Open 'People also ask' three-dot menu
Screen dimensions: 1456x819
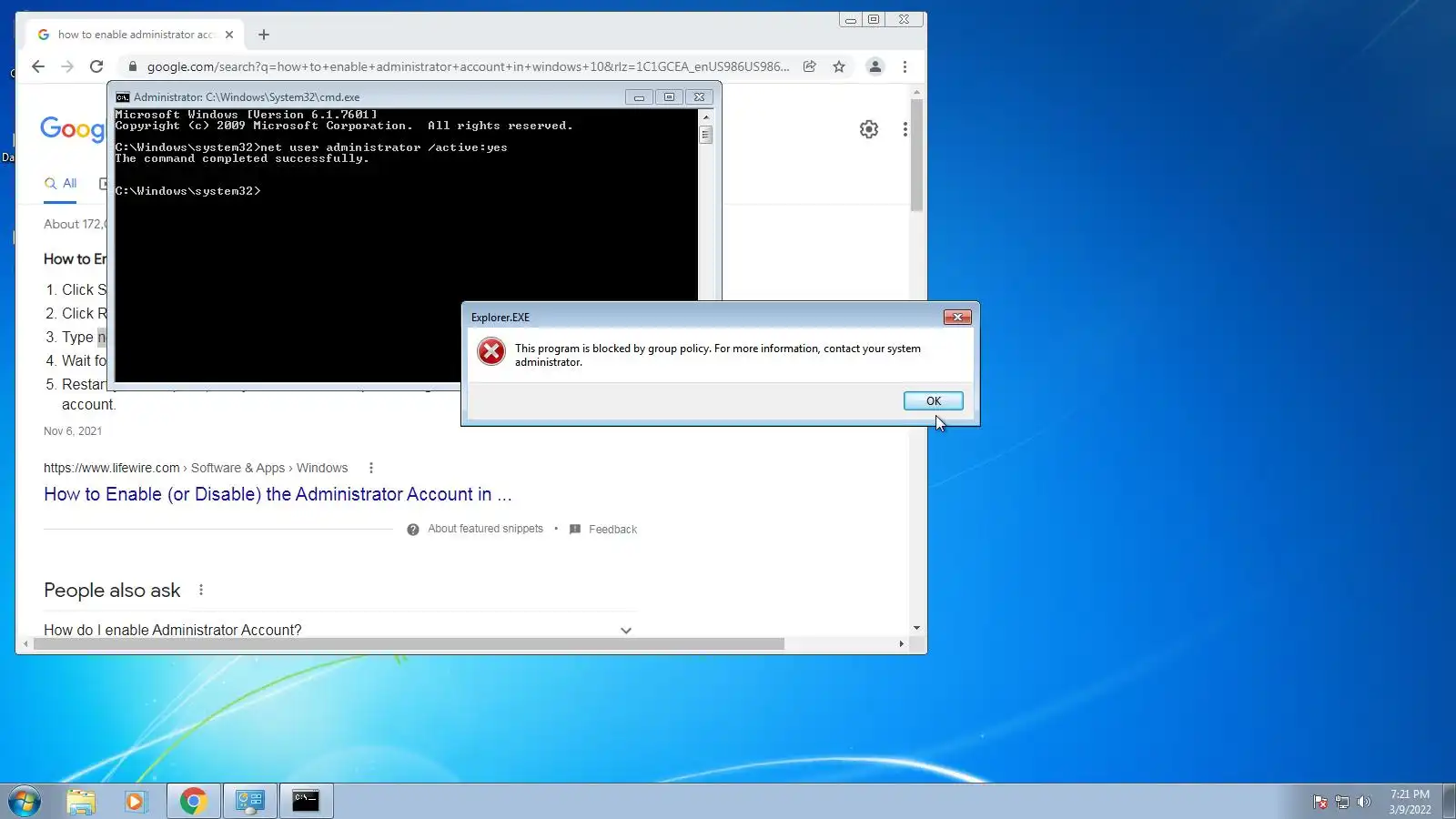[x=201, y=590]
